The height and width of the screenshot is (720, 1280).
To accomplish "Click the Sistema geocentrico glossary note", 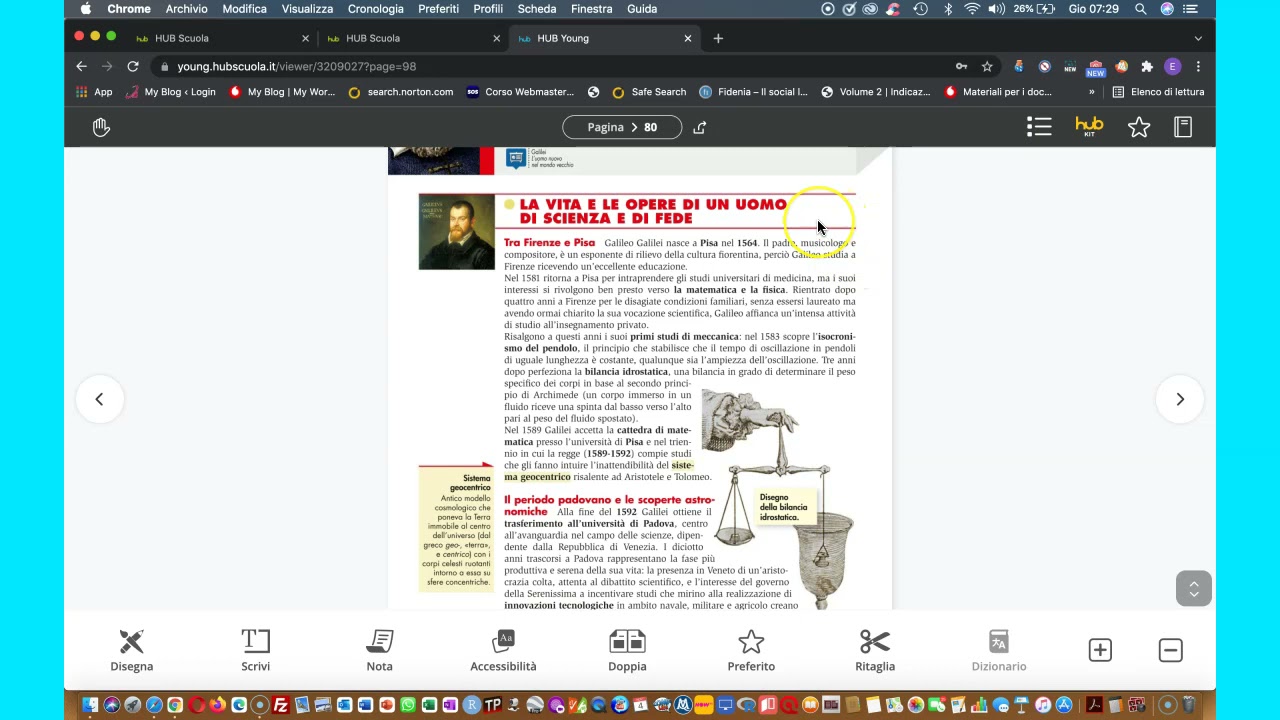I will coord(457,530).
